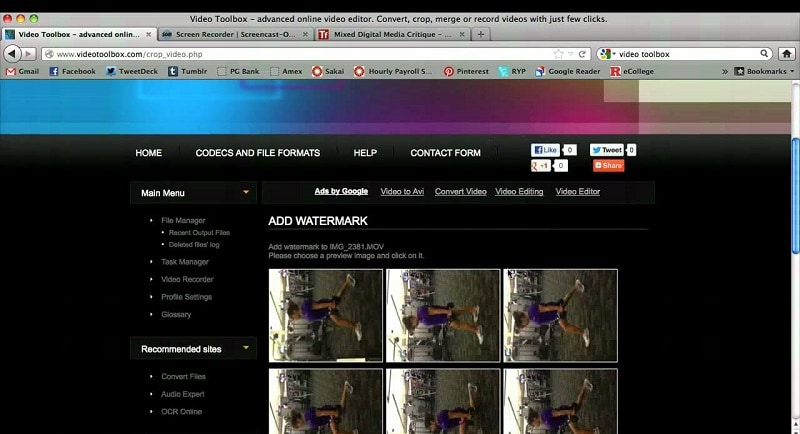
Task: Open the browser home icon
Action: point(787,54)
